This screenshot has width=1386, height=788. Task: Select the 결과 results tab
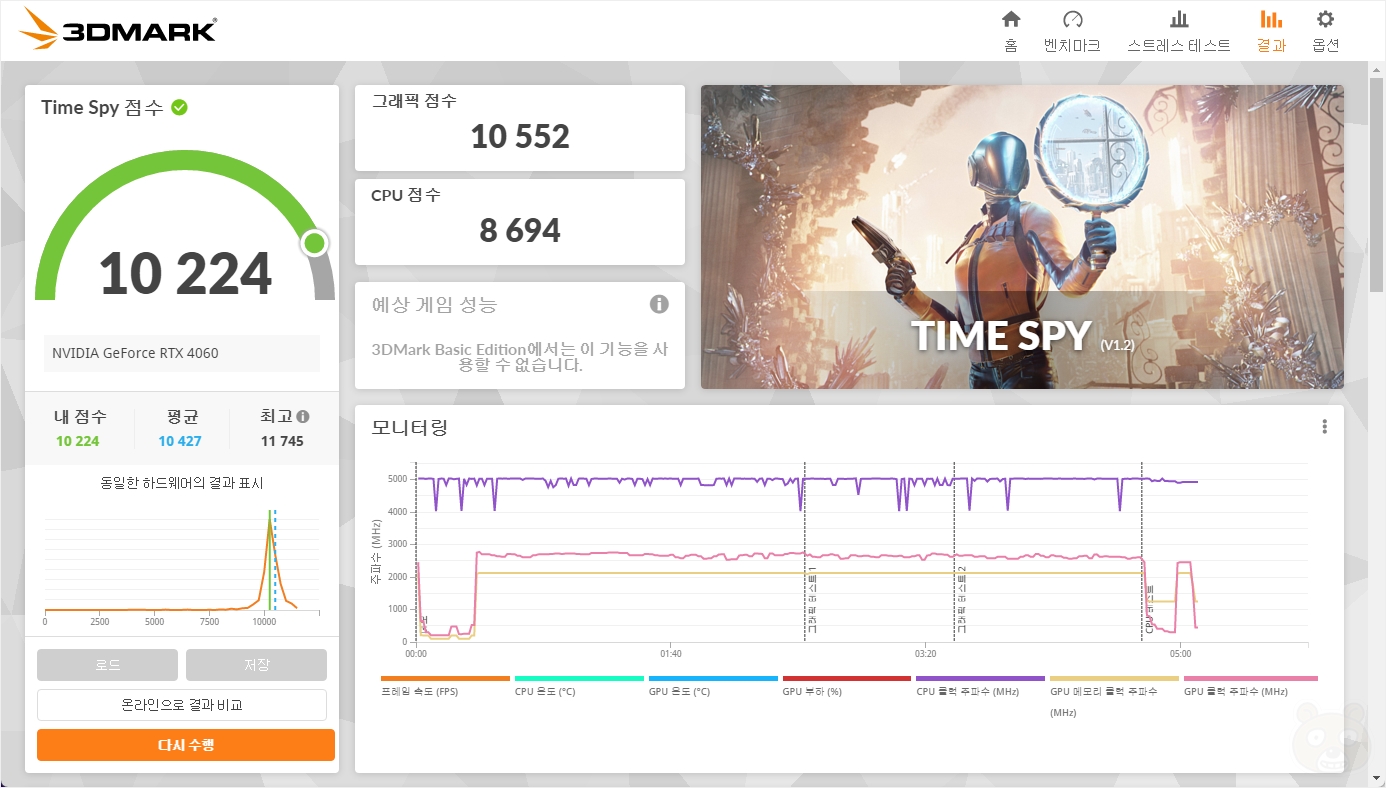click(1271, 31)
